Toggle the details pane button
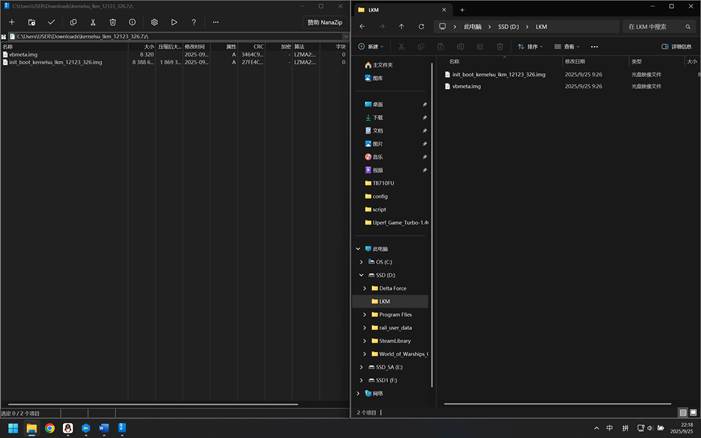Image resolution: width=701 pixels, height=438 pixels. click(678, 46)
